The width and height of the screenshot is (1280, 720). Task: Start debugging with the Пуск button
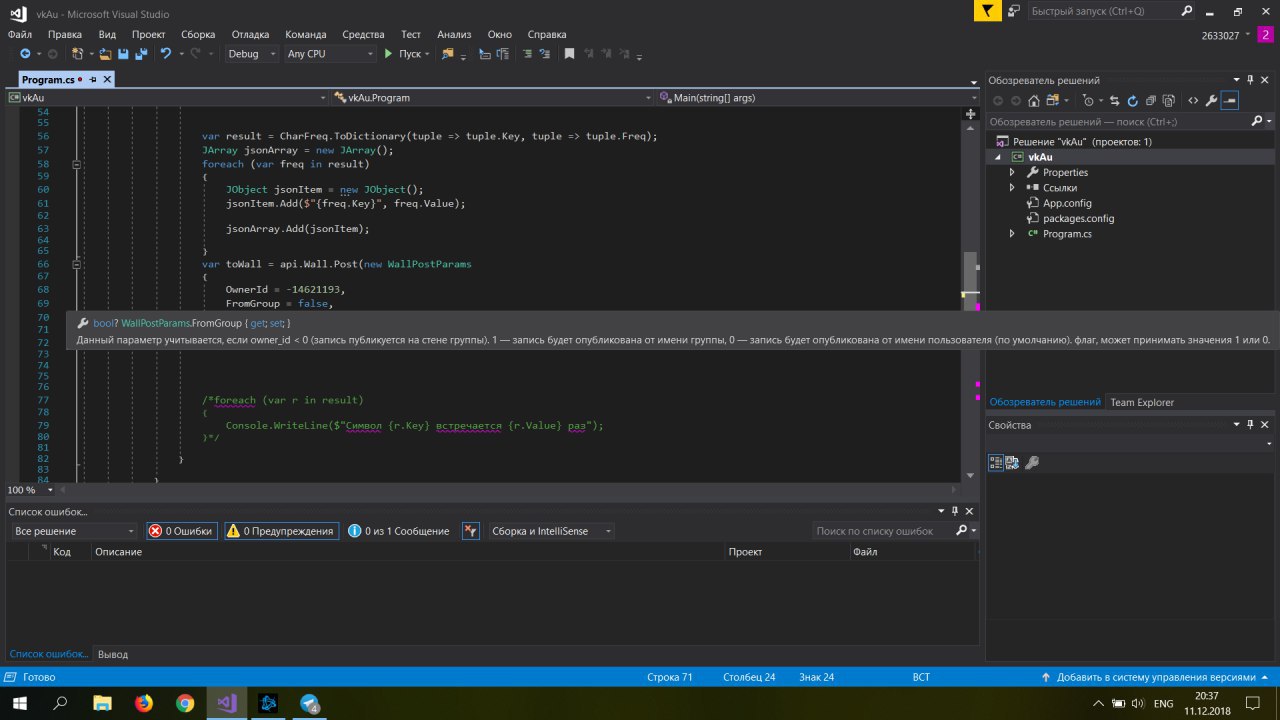click(403, 54)
